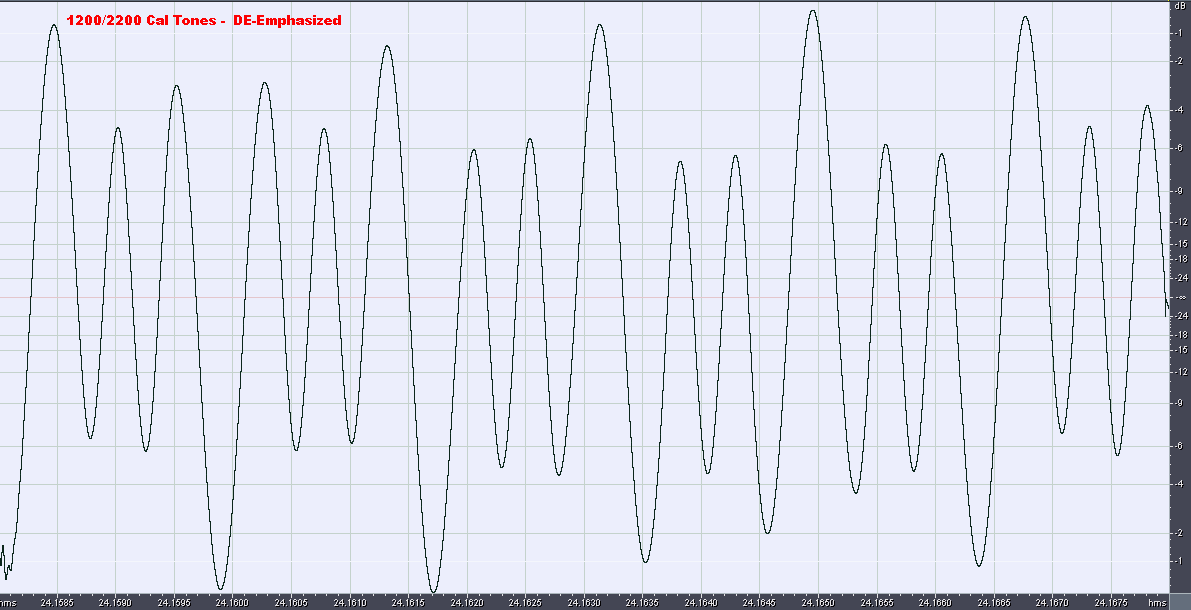Click the -15 label in the scale's upper half
This screenshot has height=610, width=1191.
click(x=1181, y=244)
